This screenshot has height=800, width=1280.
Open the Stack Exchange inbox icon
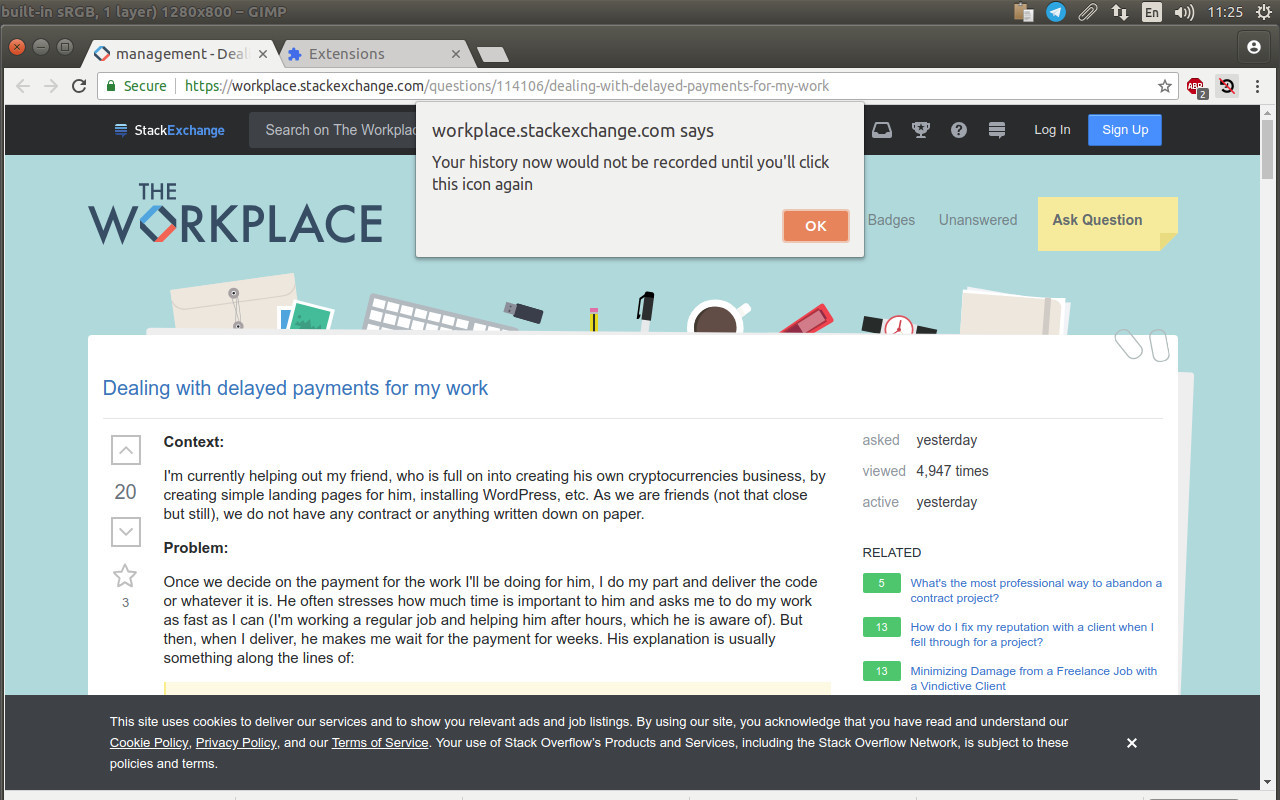[x=881, y=130]
